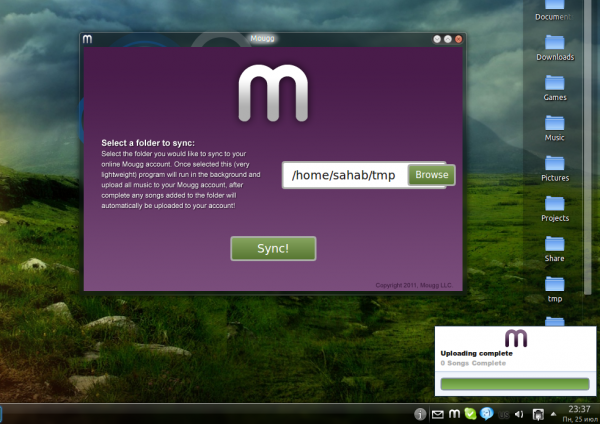600x424 pixels.
Task: Maximize the Mougg window
Action: pyautogui.click(x=448, y=39)
